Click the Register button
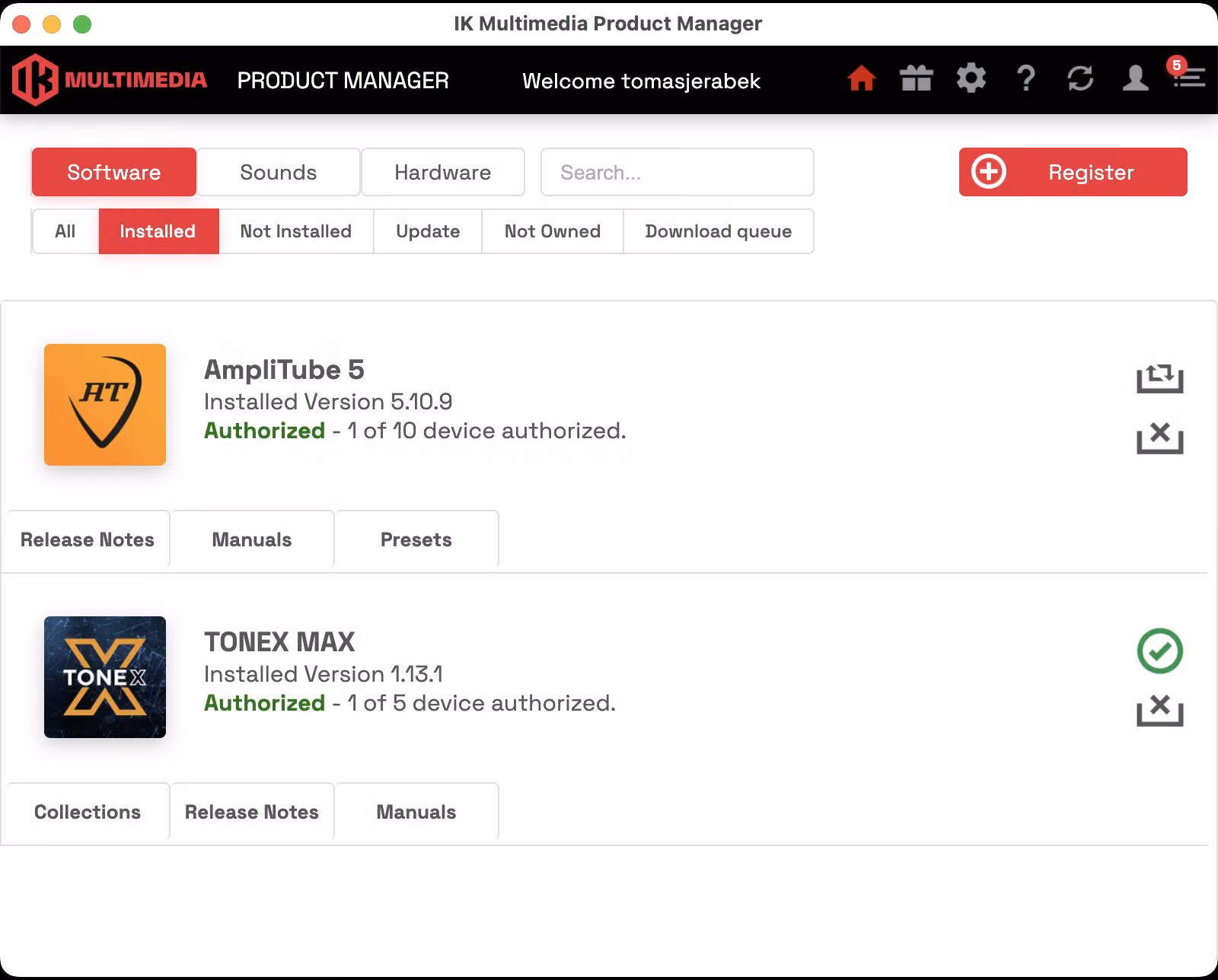Viewport: 1218px width, 980px height. point(1073,172)
